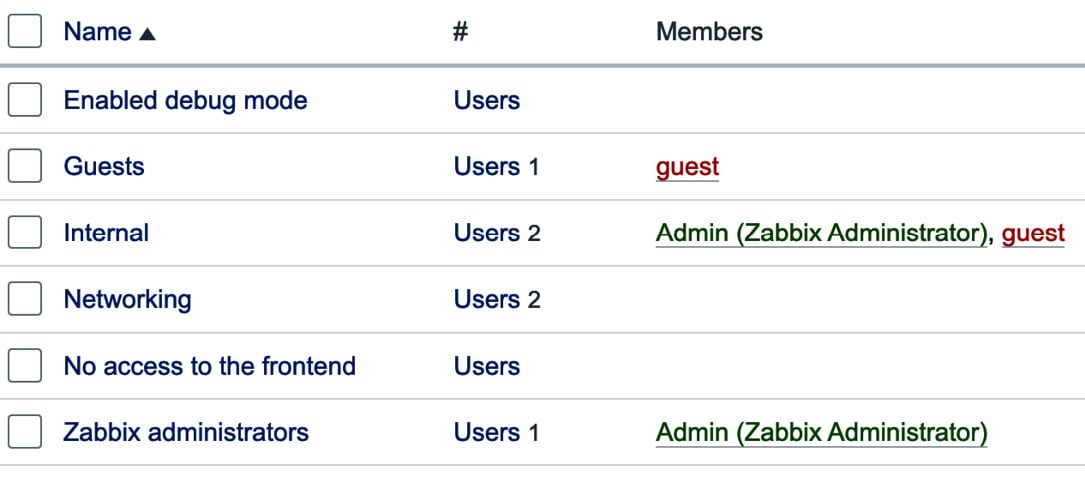
Task: Open the Networking user group
Action: tap(127, 300)
